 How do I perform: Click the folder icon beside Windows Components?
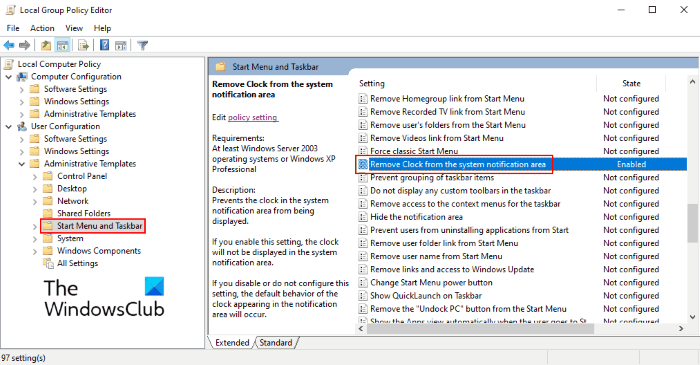tap(48, 251)
